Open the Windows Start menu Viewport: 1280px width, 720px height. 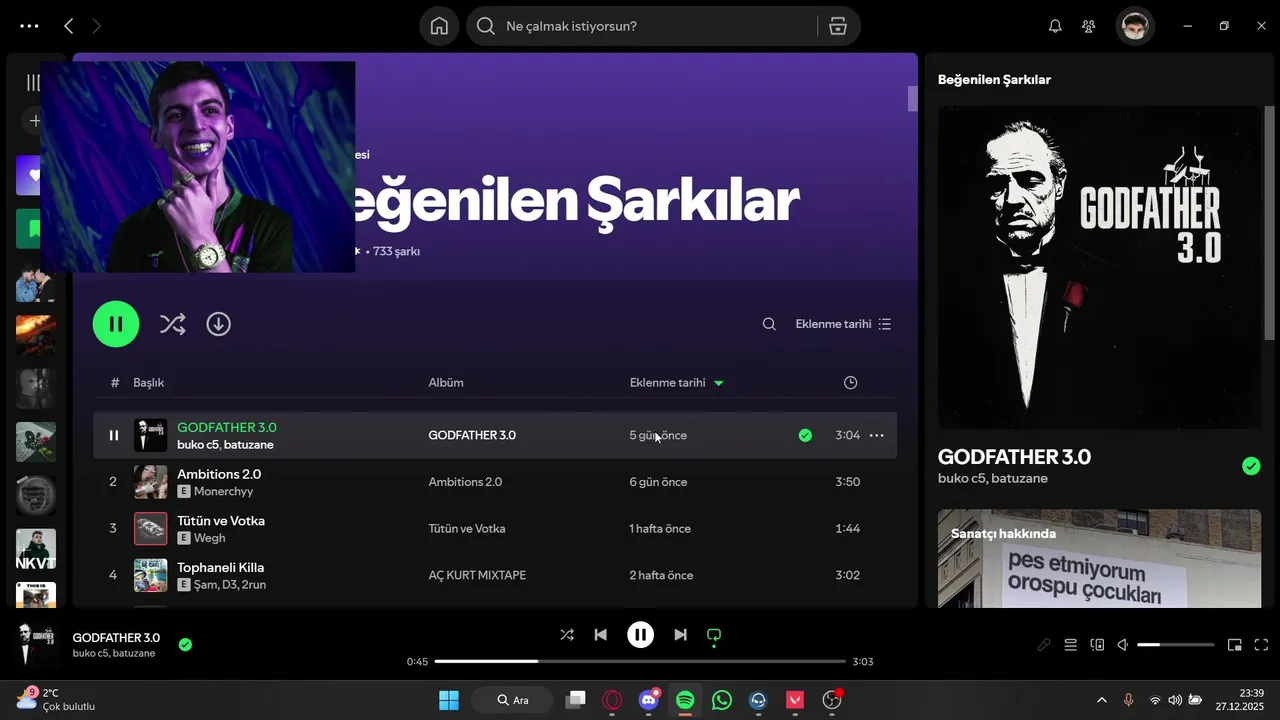448,700
